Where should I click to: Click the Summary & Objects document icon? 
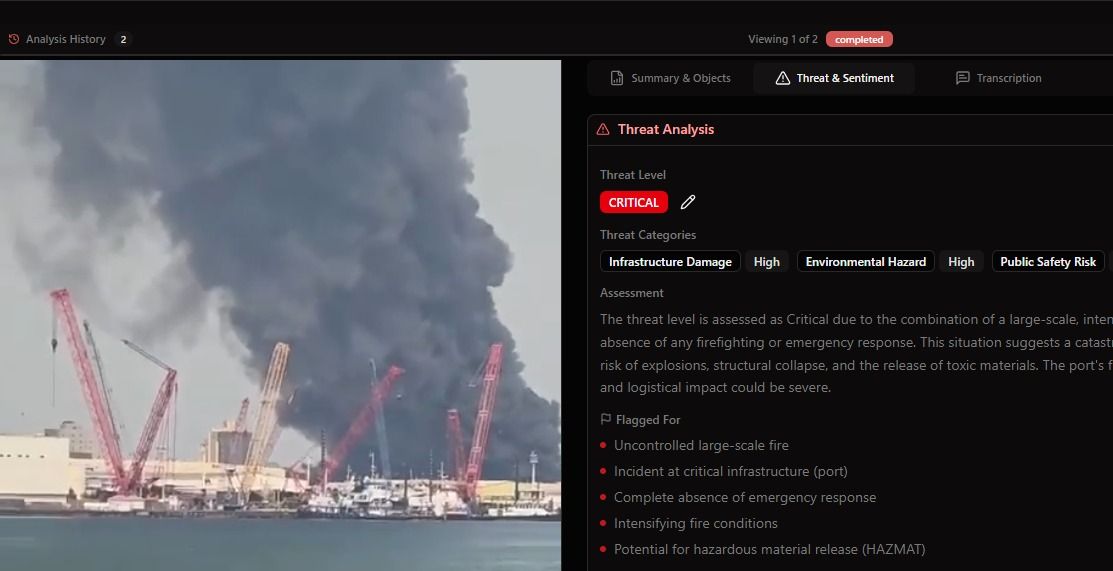(617, 78)
